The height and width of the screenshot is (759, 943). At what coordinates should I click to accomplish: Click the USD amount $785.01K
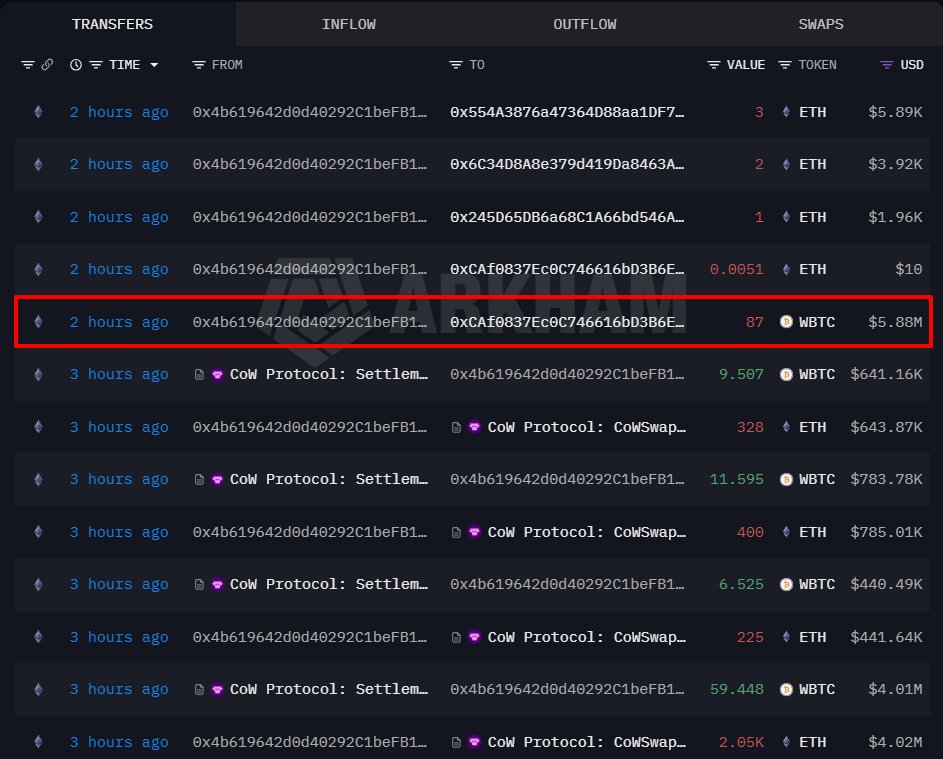tap(886, 532)
